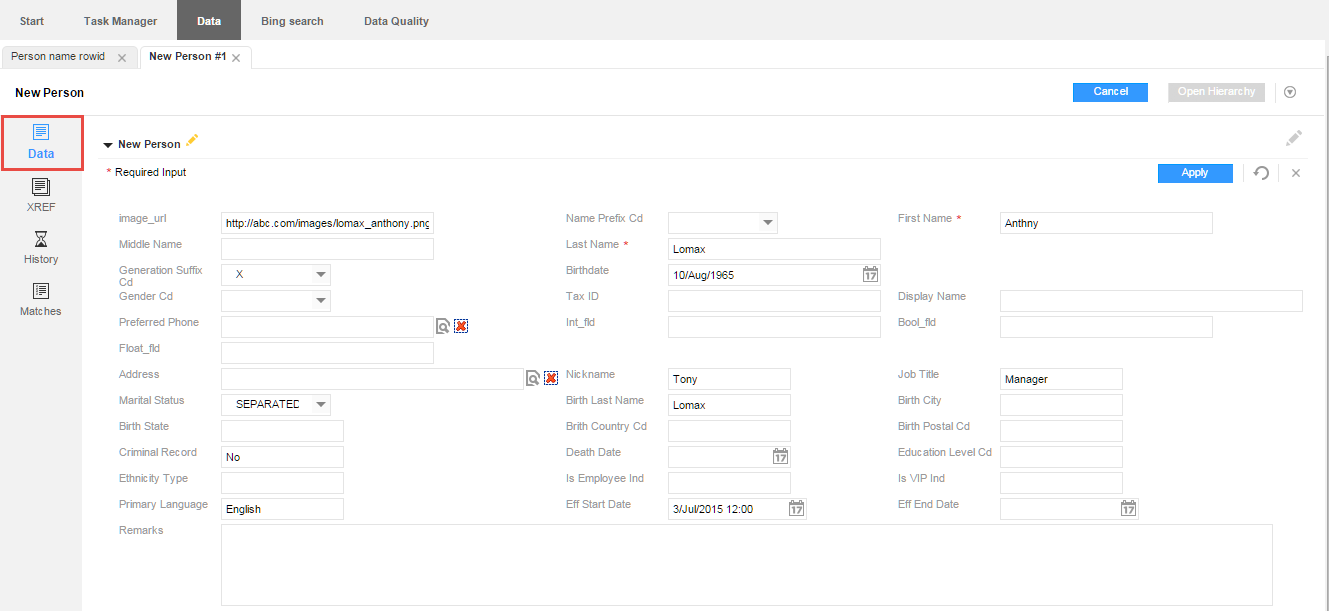The image size is (1329, 611).
Task: Open the XREF view in sidebar
Action: click(41, 195)
